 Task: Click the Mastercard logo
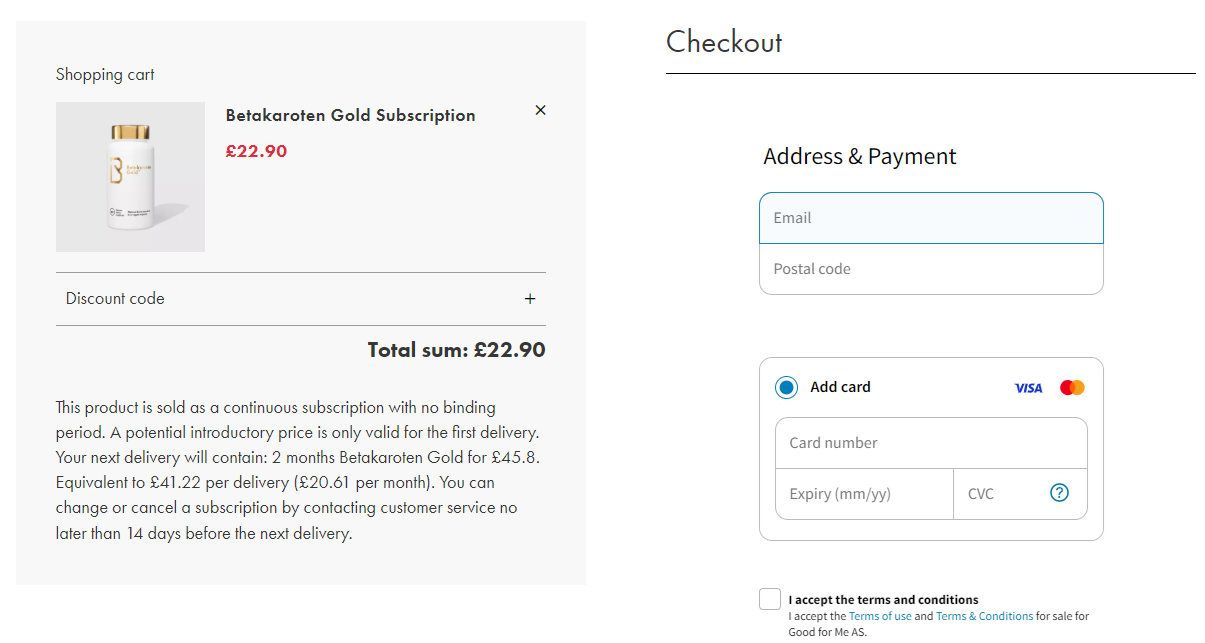[1072, 388]
